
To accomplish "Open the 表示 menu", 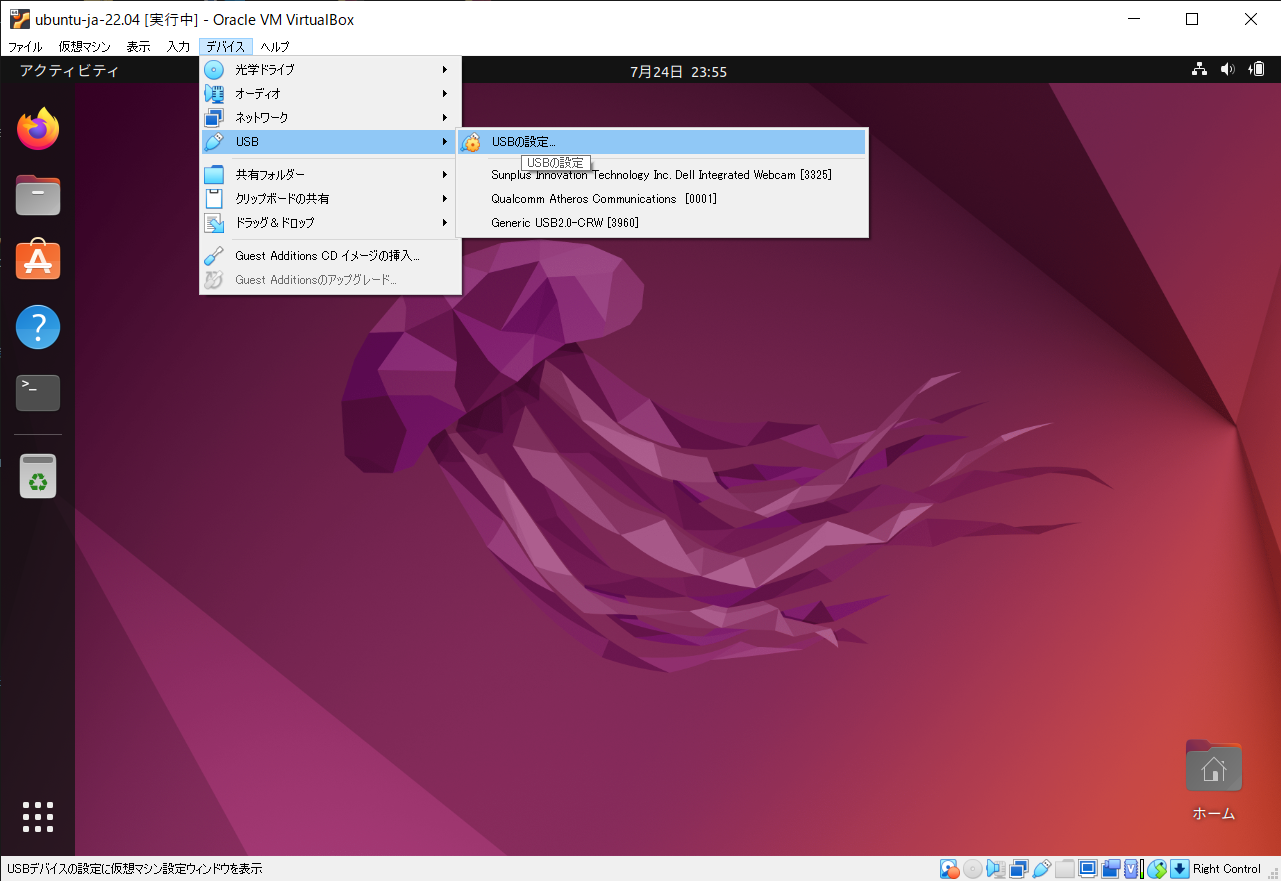I will (x=138, y=47).
